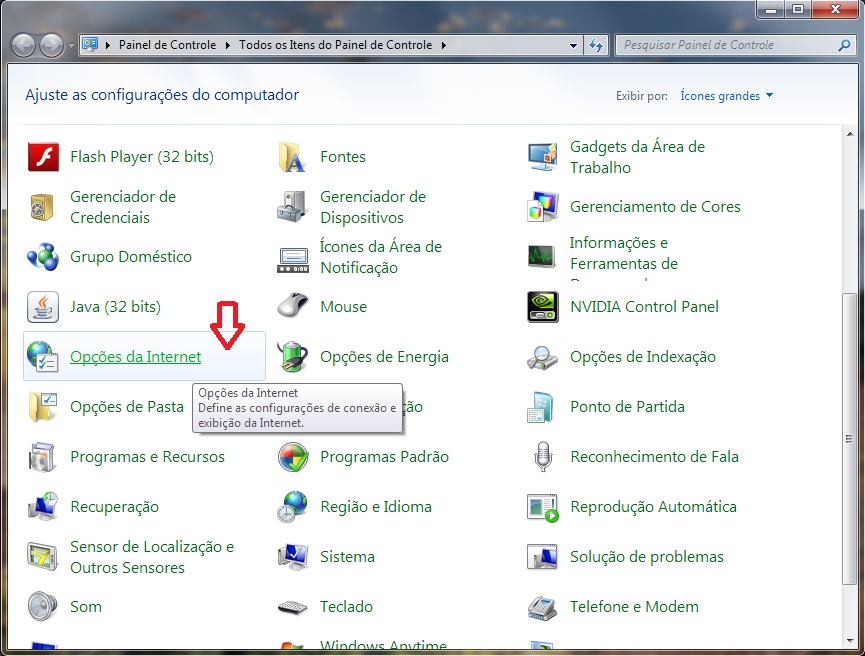This screenshot has height=656, width=865.
Task: Click the Opções de Energia battery icon
Action: point(292,357)
